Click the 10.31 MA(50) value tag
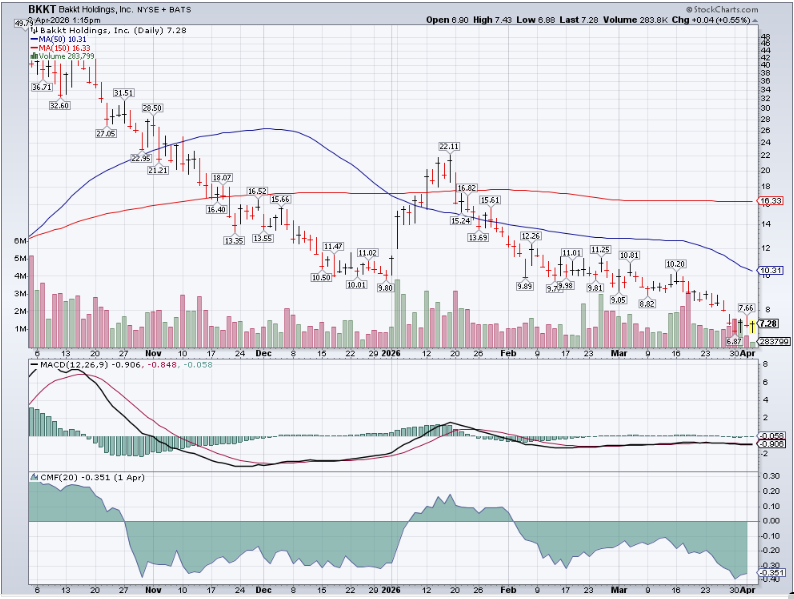 (x=769, y=271)
